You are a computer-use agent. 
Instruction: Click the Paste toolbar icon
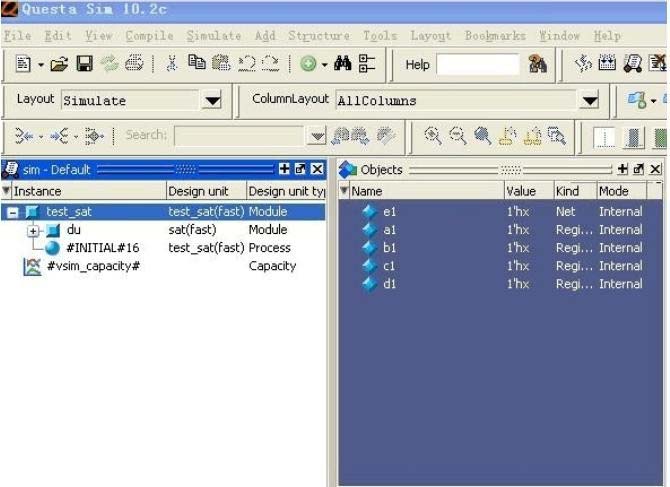(x=221, y=64)
